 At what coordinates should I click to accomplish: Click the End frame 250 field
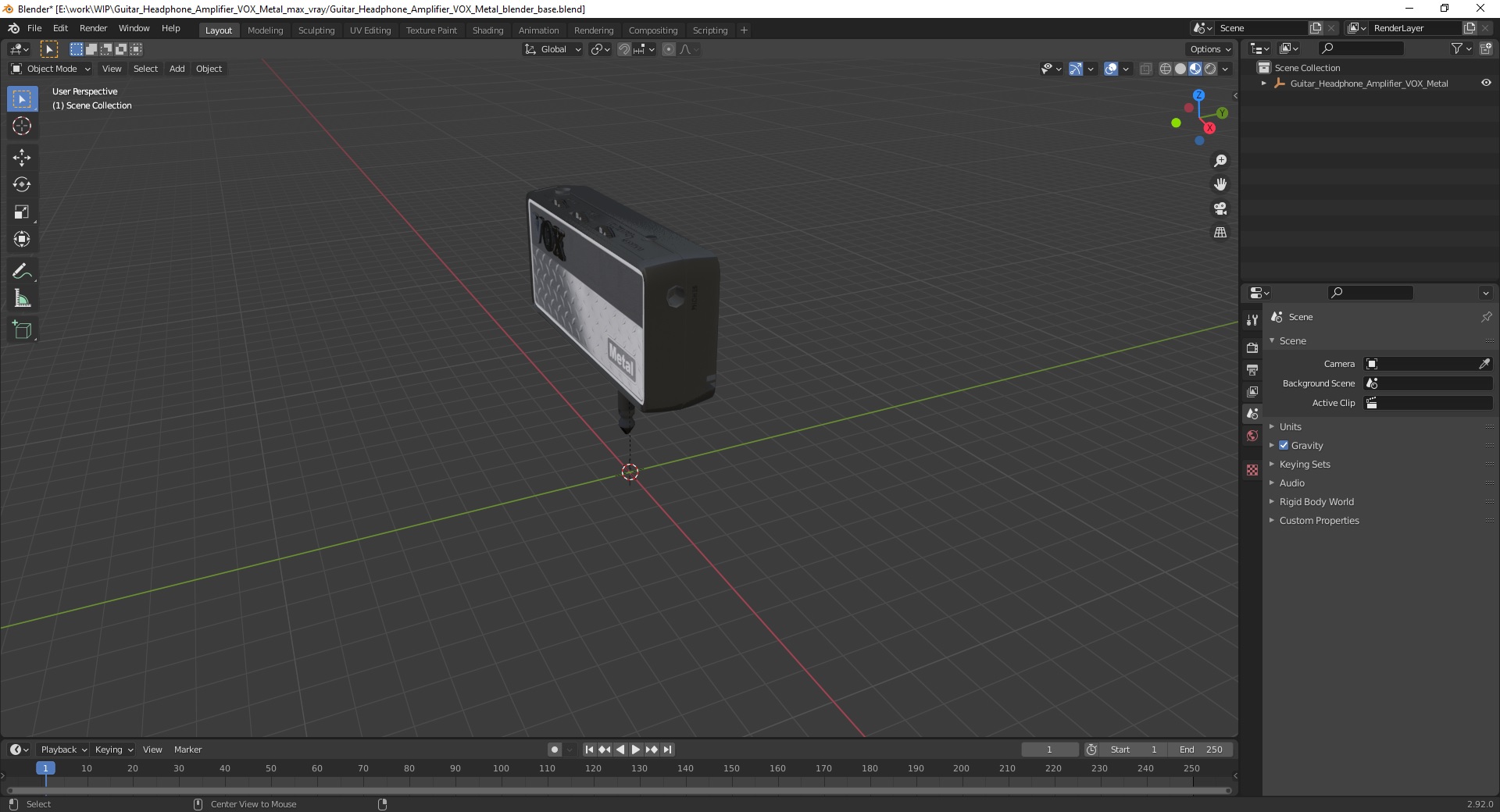[1201, 750]
